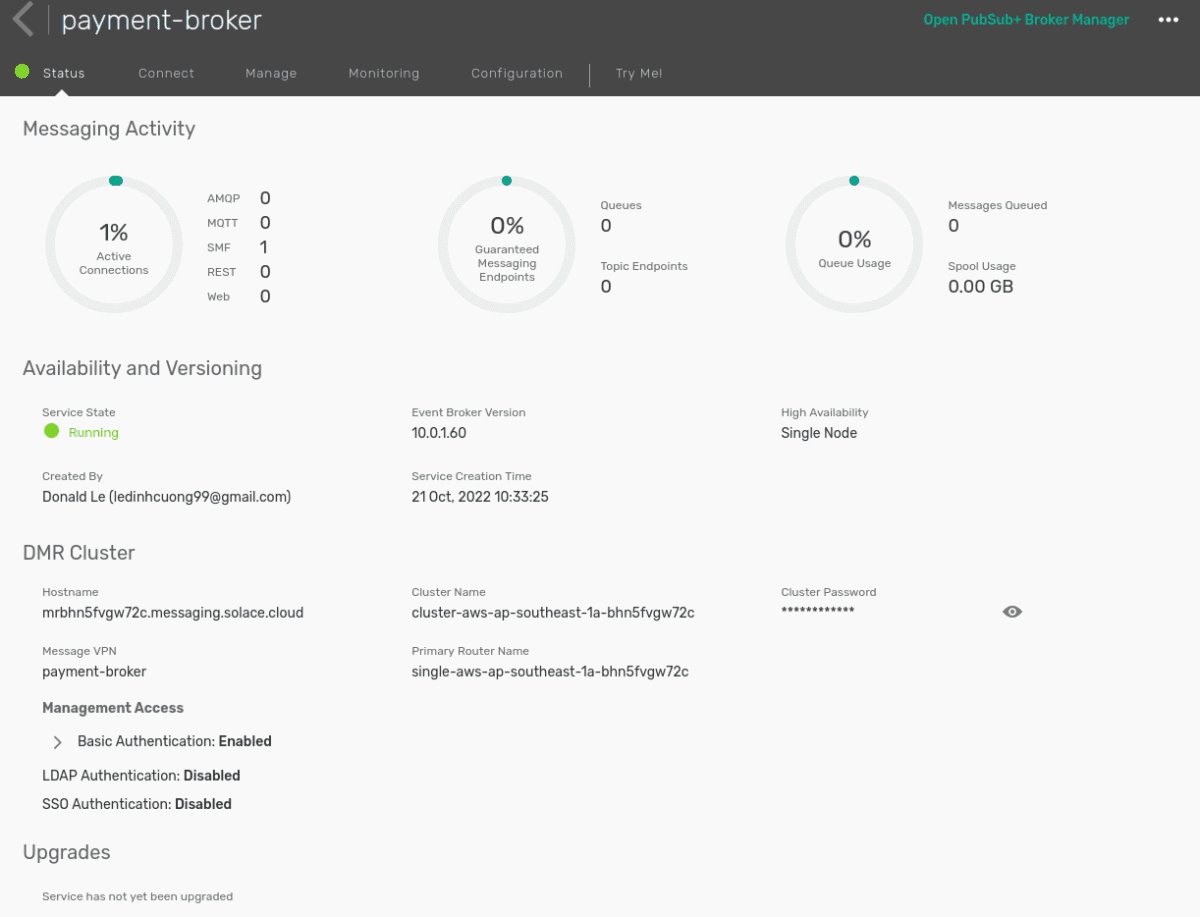Click the back arrow beside payment-broker
This screenshot has width=1200, height=917.
pos(21,19)
